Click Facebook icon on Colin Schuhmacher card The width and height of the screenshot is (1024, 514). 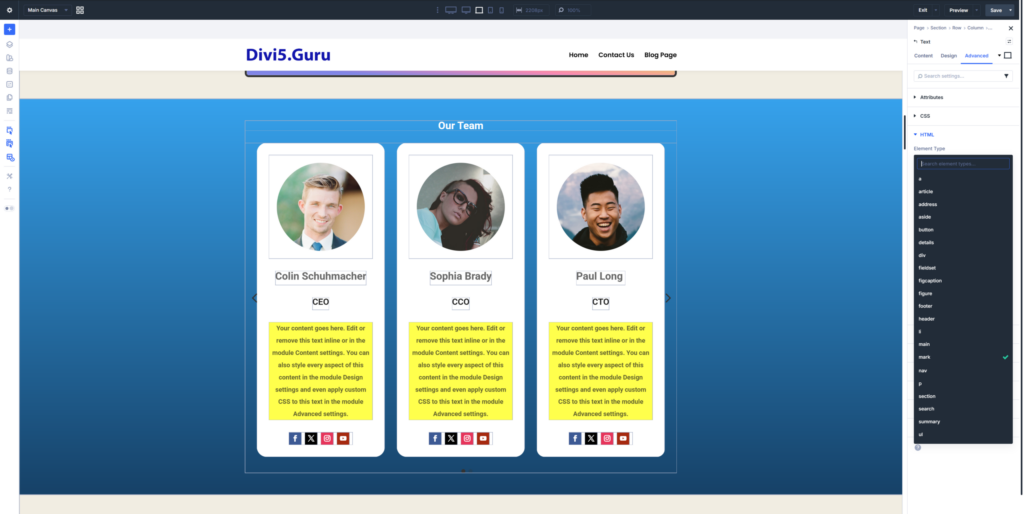coord(295,438)
